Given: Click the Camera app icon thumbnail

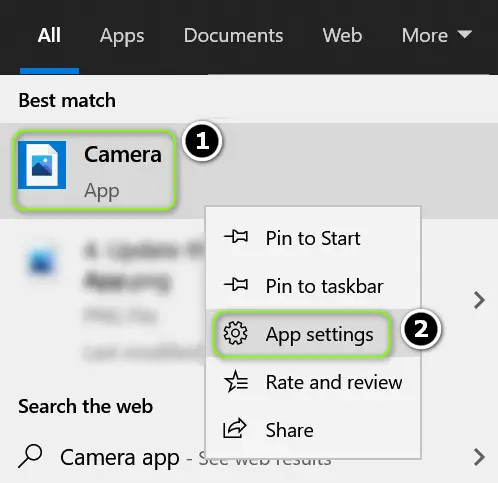Looking at the screenshot, I should [42, 165].
